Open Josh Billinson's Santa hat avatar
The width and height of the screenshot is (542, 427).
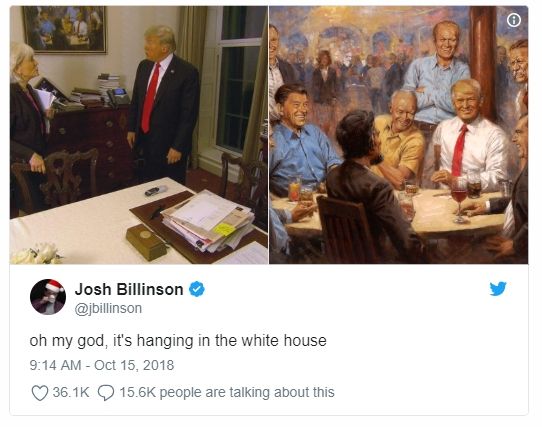[x=48, y=297]
